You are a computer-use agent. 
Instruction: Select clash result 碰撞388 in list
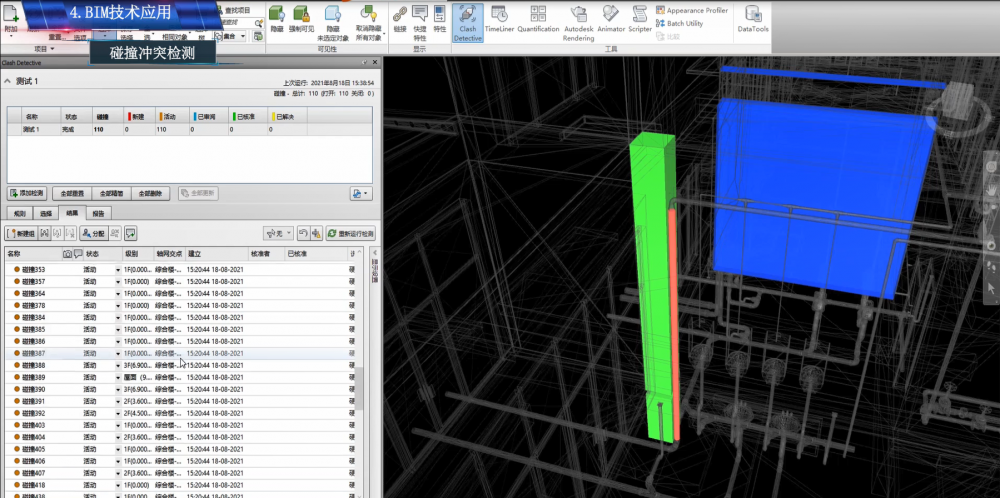pos(33,365)
